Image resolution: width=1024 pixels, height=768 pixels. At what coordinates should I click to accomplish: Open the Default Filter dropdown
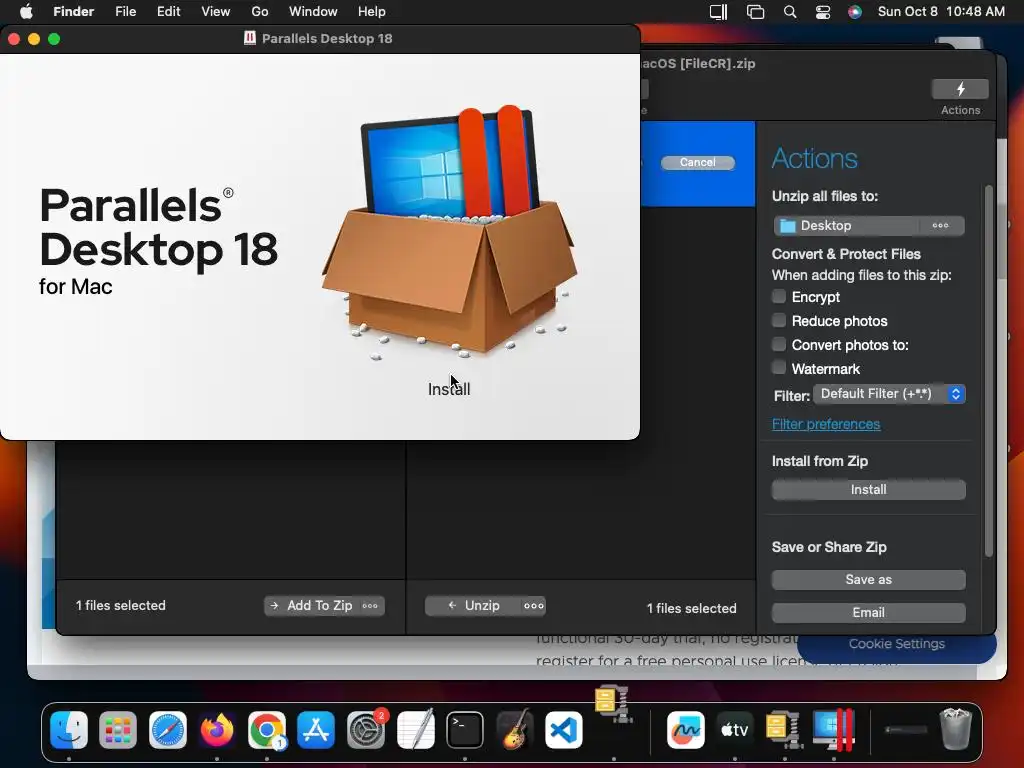coord(889,394)
